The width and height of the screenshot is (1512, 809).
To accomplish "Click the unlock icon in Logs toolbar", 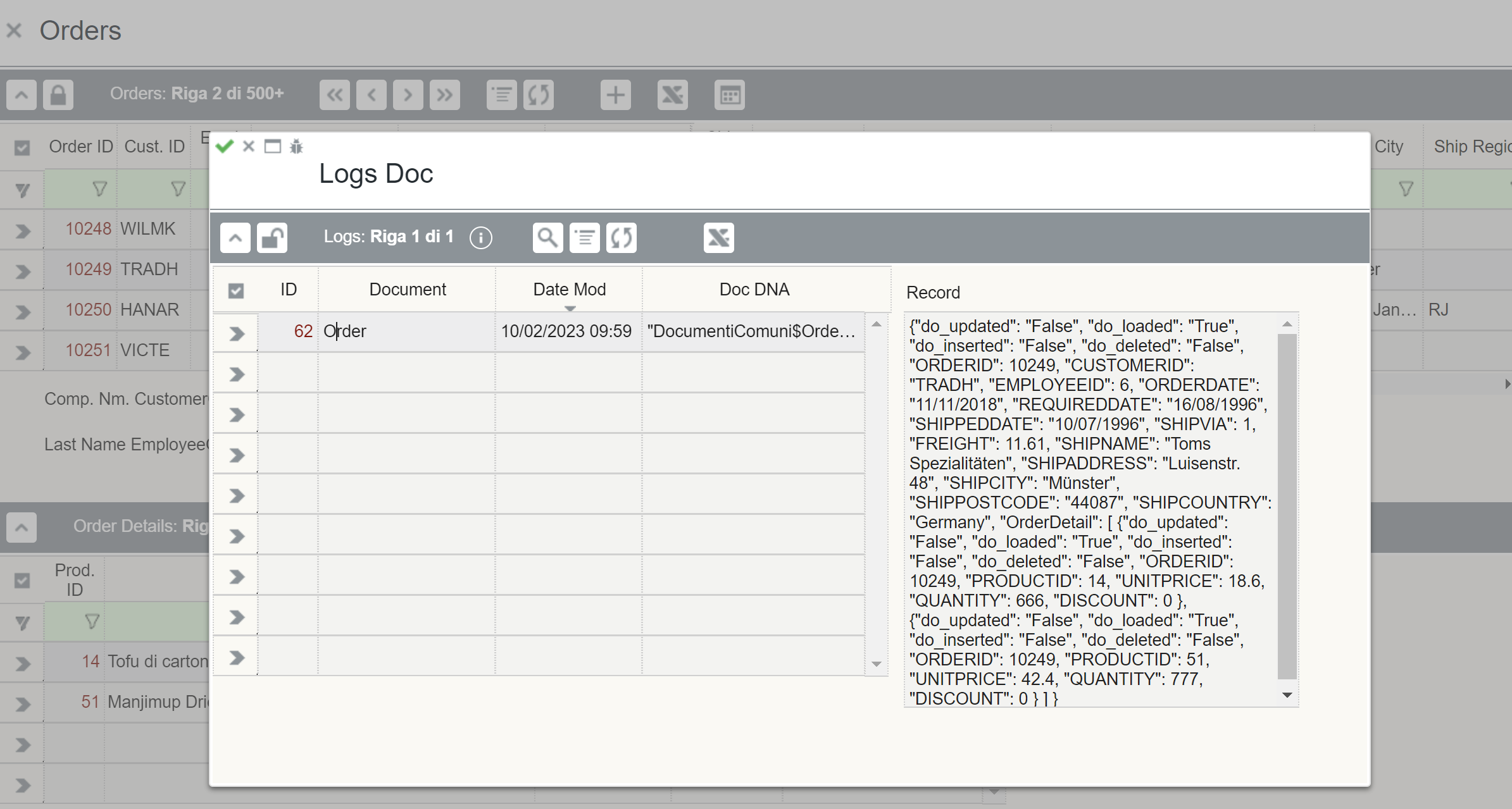I will pos(272,238).
